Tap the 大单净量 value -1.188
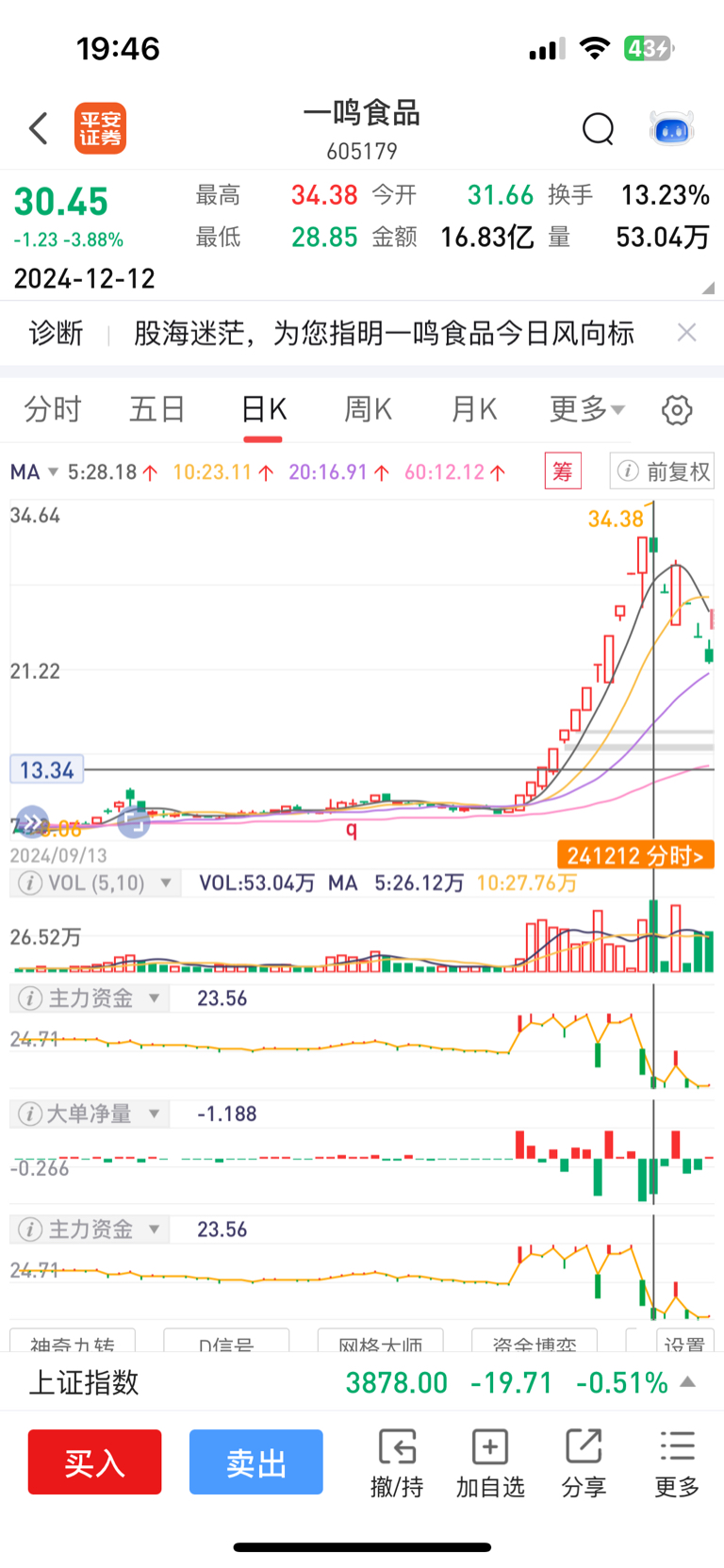Image resolution: width=724 pixels, height=1568 pixels. point(226,1114)
